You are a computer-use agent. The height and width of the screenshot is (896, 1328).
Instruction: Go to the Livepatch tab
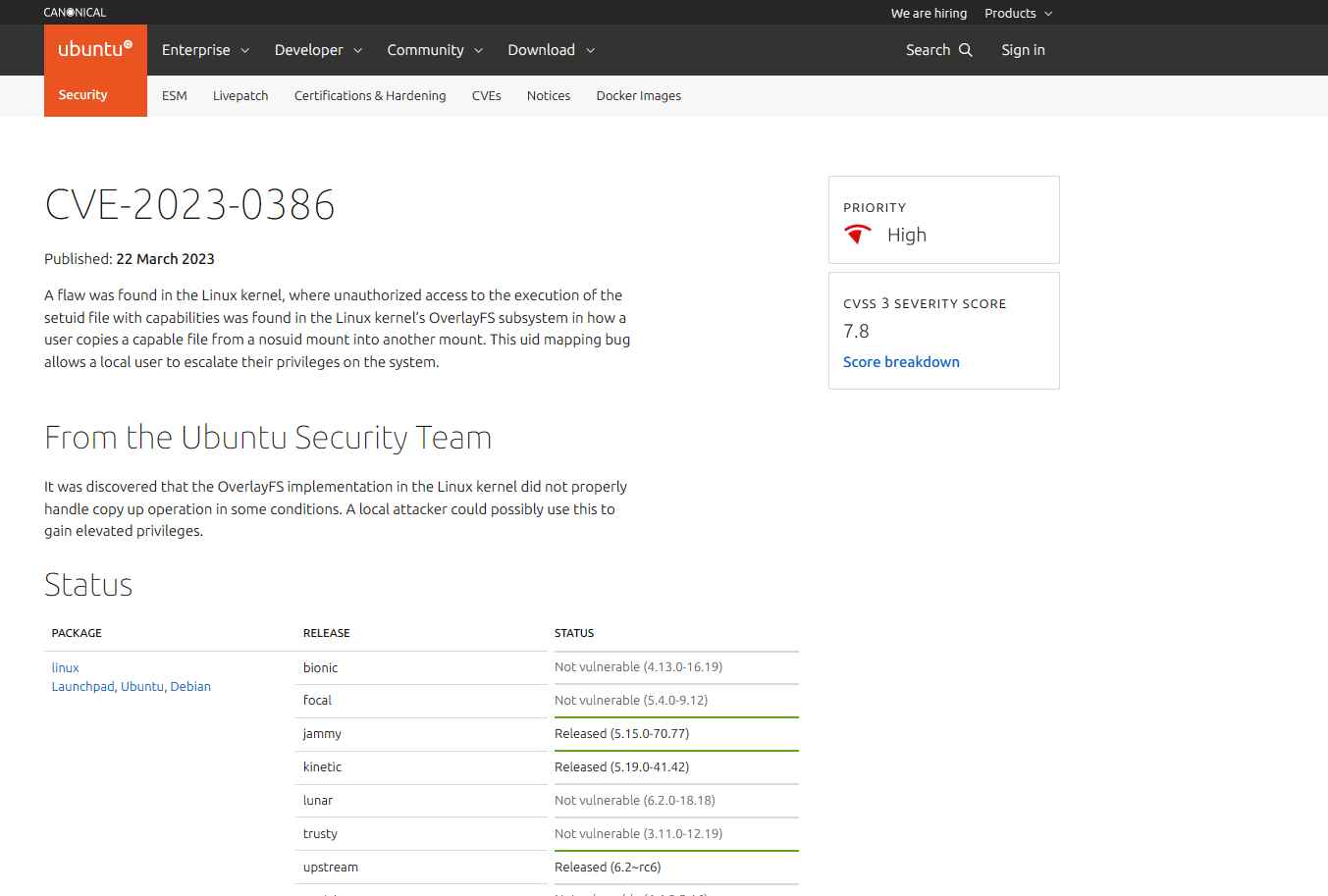tap(240, 95)
